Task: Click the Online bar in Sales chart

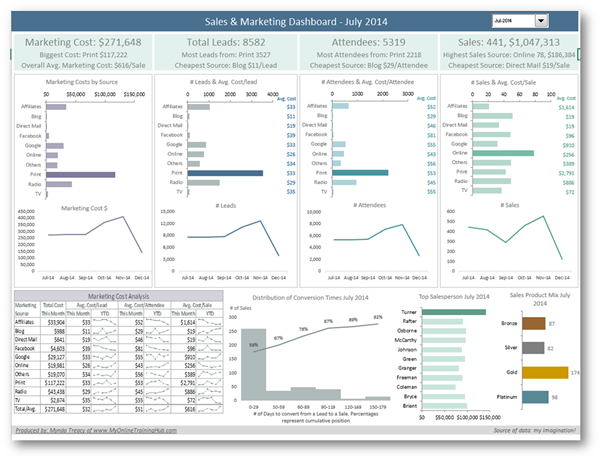Action: (503, 153)
